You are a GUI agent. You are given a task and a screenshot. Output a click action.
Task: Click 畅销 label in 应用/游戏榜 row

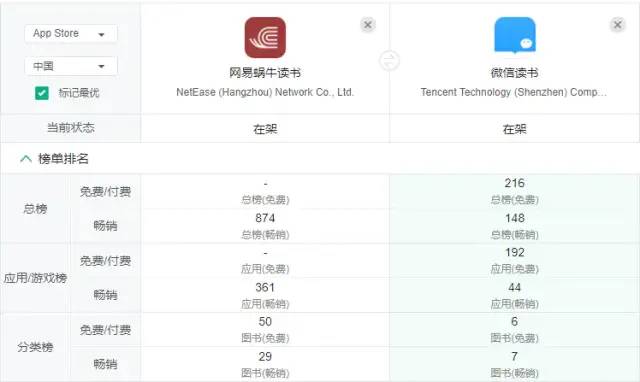click(x=105, y=295)
